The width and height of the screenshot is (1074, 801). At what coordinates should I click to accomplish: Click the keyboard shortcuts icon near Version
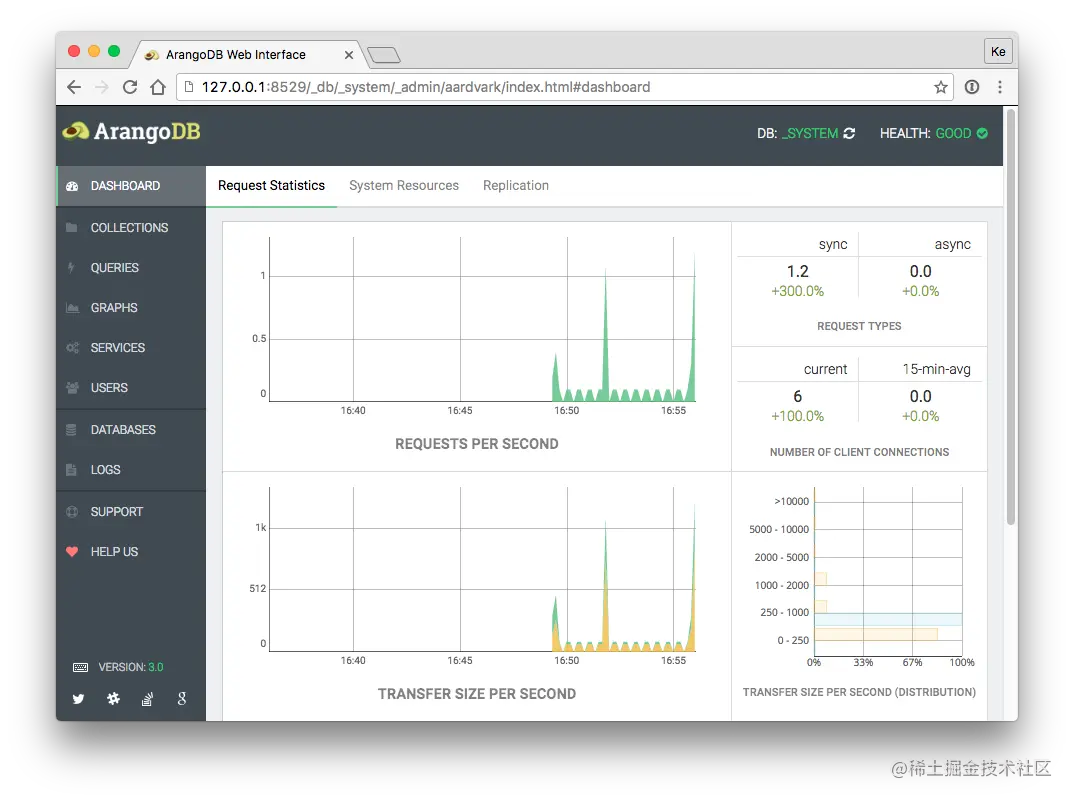pos(80,667)
